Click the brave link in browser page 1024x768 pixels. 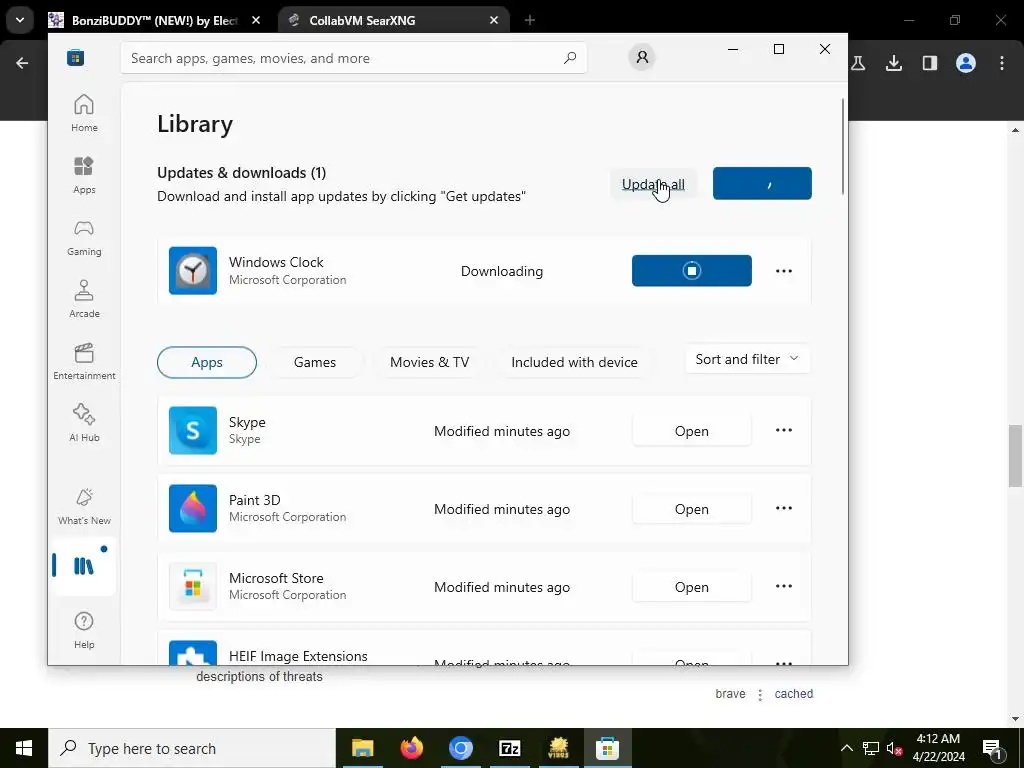(x=730, y=694)
